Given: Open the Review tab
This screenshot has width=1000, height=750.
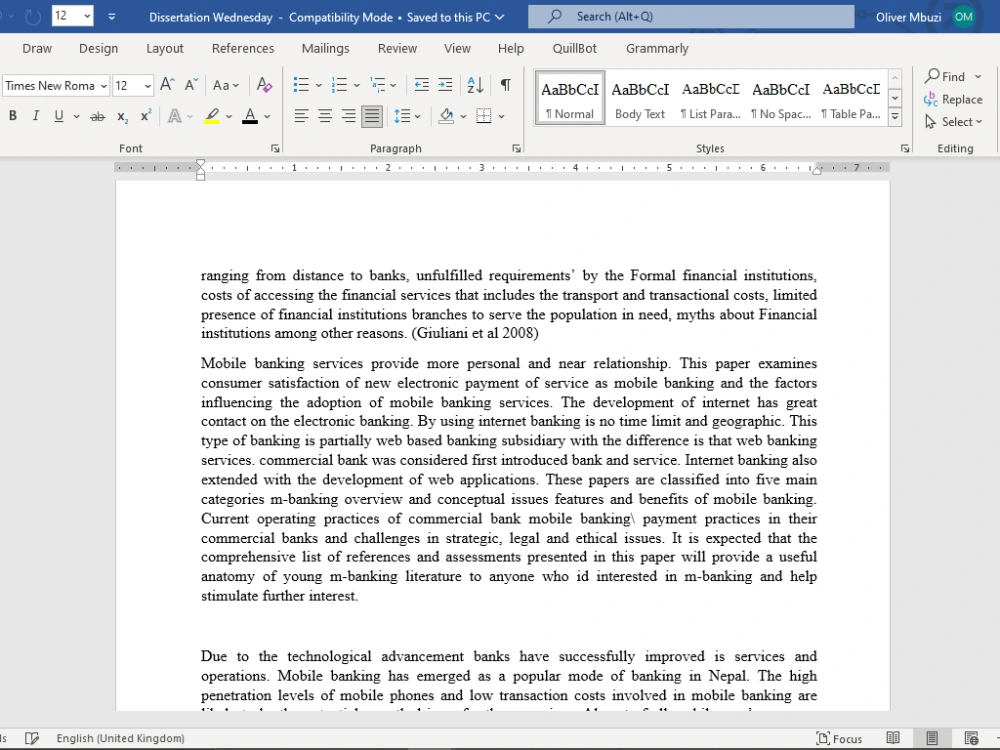Looking at the screenshot, I should tap(397, 48).
